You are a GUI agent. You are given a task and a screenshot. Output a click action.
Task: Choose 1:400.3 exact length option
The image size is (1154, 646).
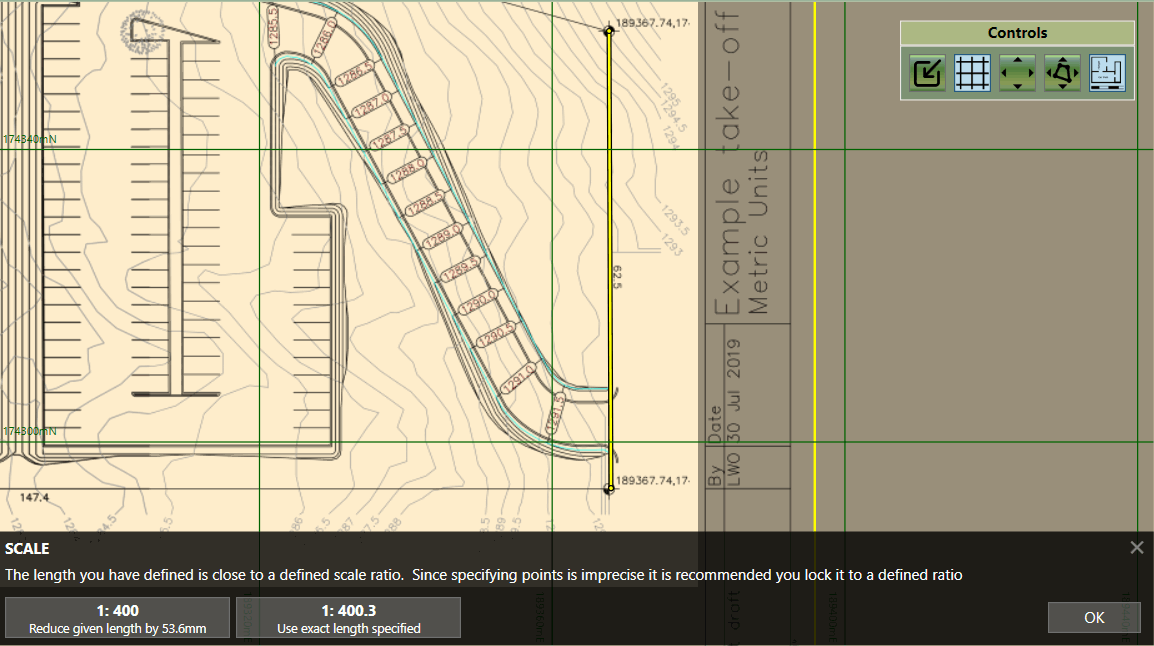348,618
